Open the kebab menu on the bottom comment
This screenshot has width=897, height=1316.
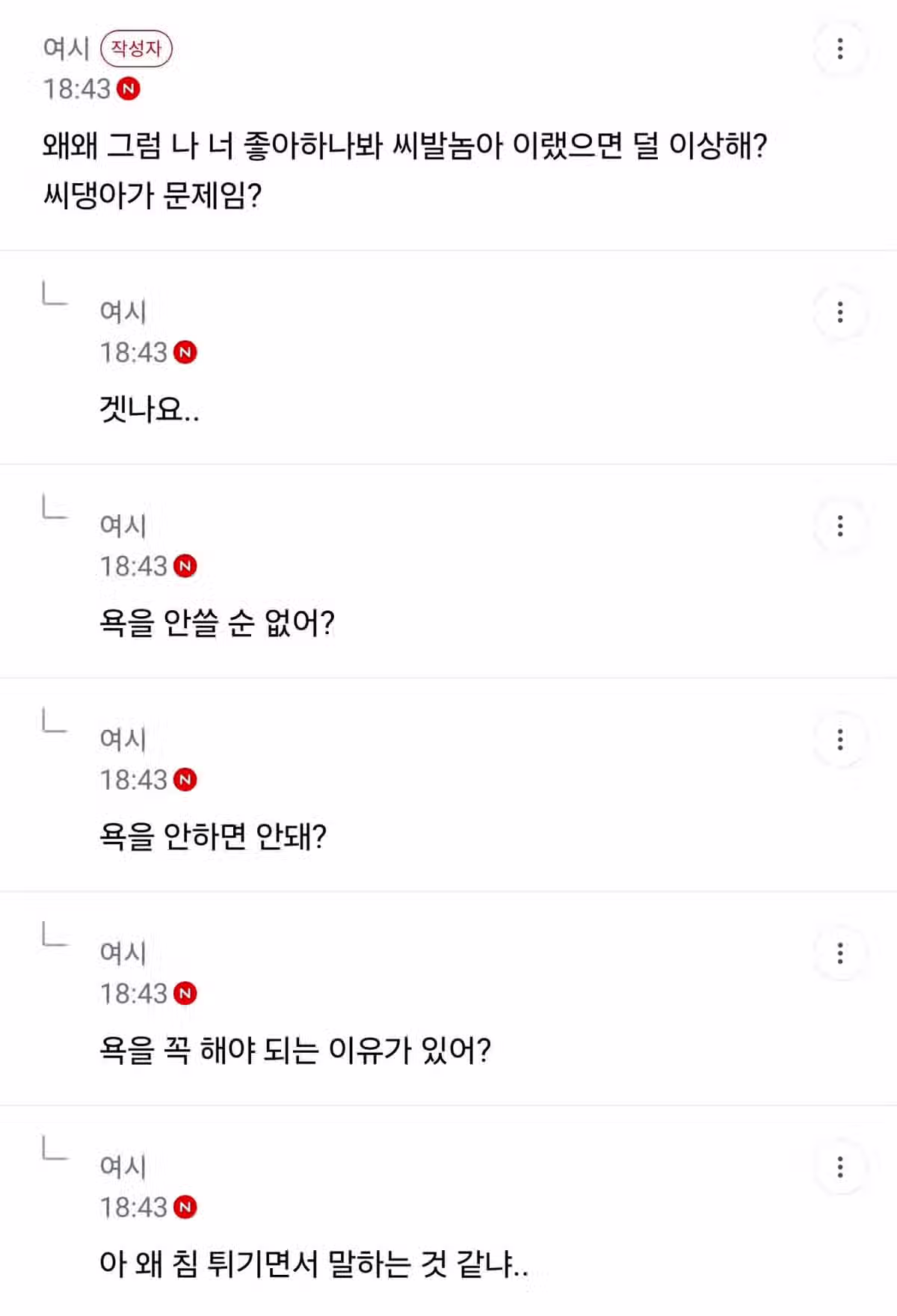pyautogui.click(x=839, y=1166)
